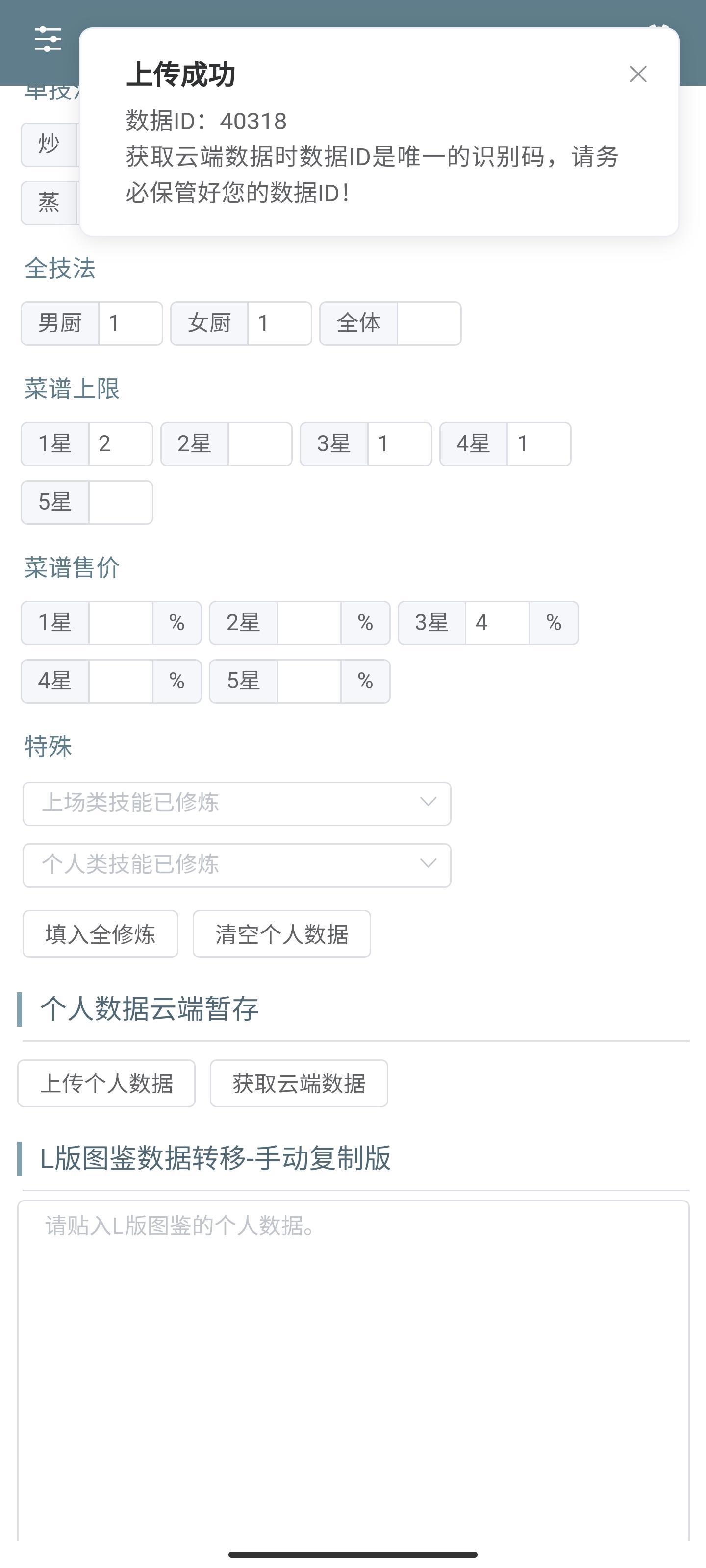
Task: Open the sliders filter menu icon
Action: pos(48,40)
